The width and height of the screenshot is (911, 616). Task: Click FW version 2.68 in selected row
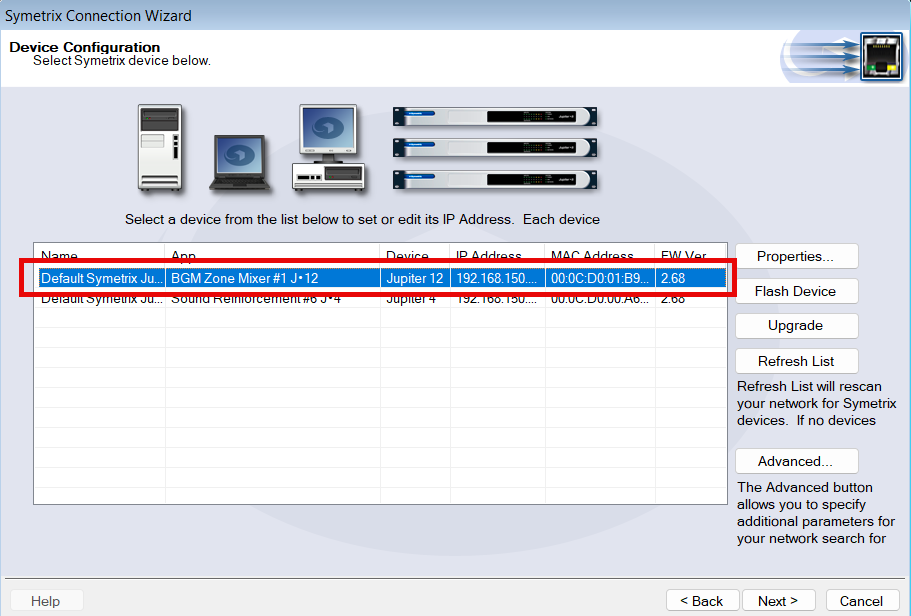[690, 278]
